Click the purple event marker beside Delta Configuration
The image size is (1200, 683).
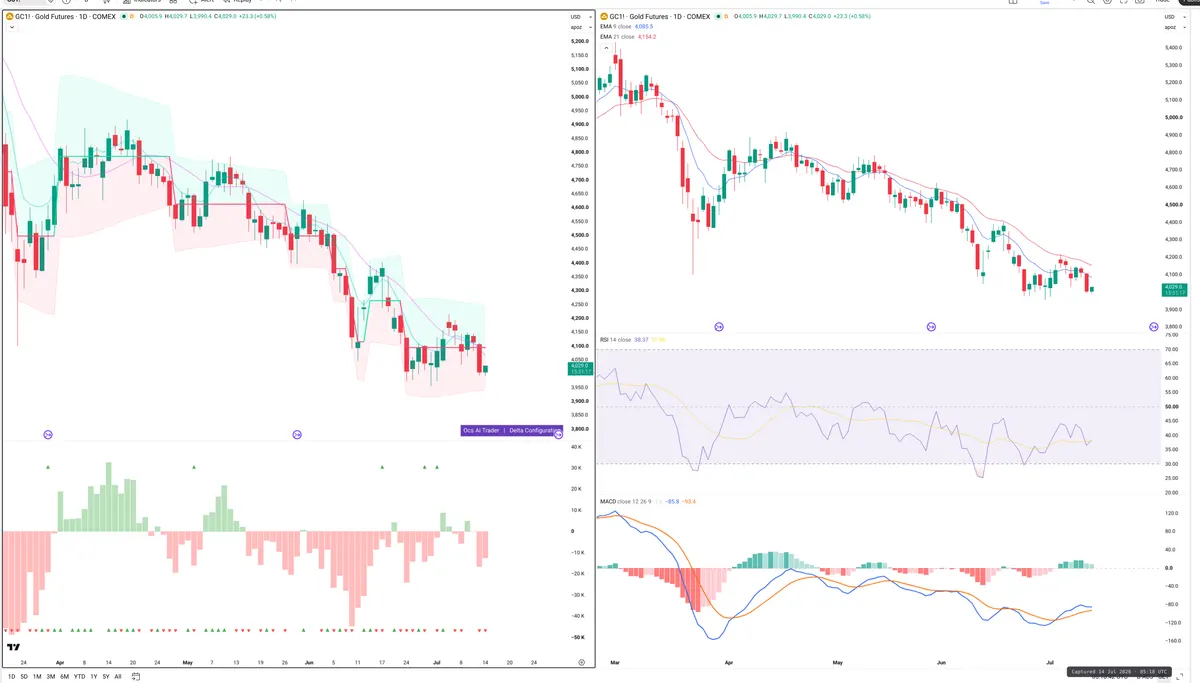[x=558, y=434]
